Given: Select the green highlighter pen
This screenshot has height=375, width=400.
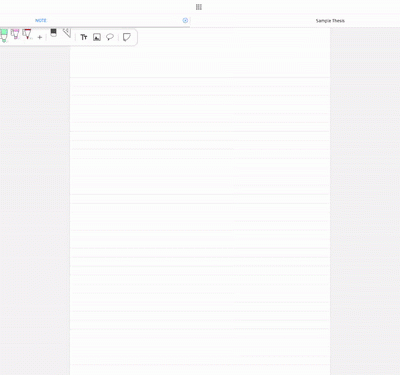Looking at the screenshot, I should coord(4,36).
